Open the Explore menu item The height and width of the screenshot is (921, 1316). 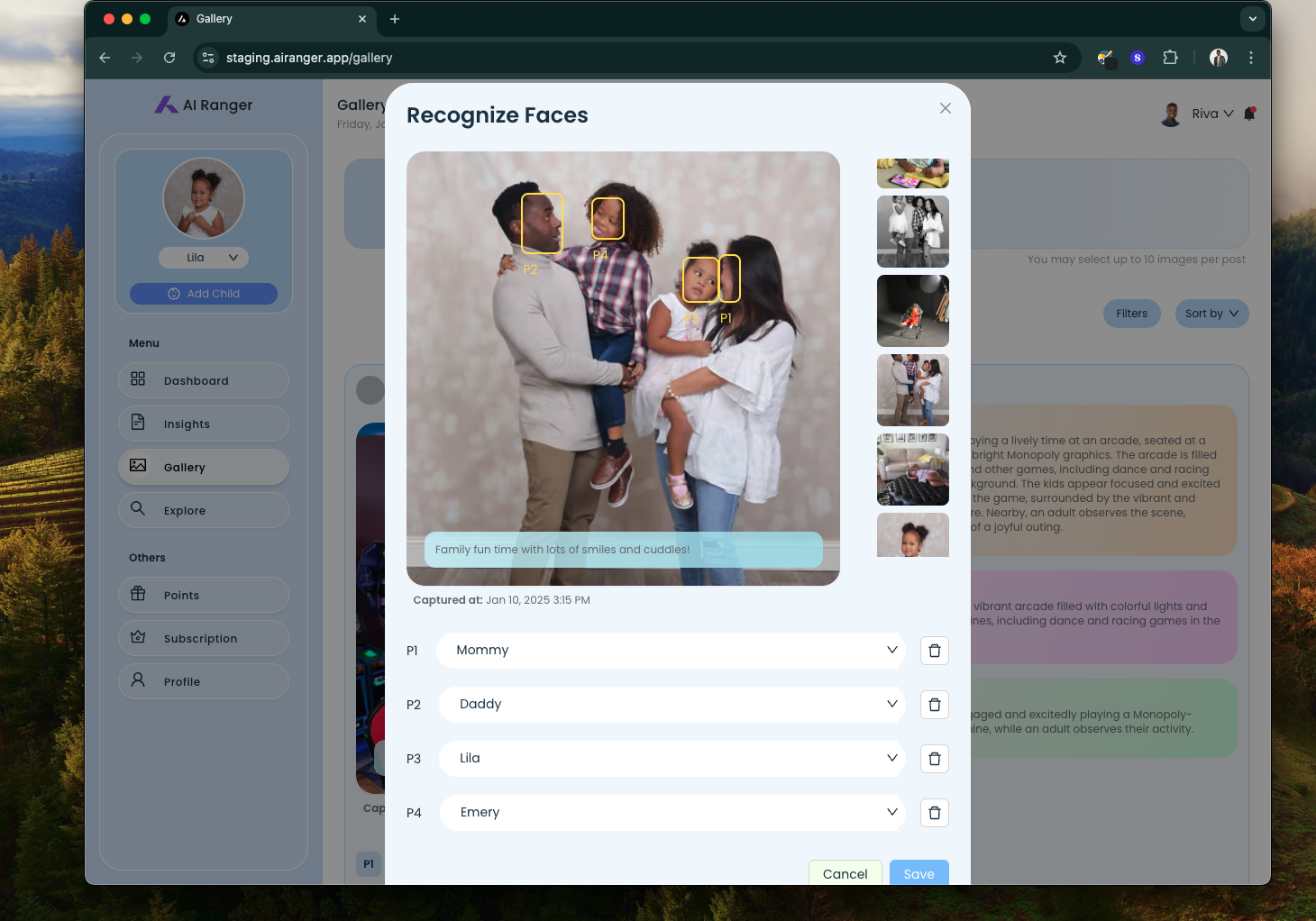(204, 510)
